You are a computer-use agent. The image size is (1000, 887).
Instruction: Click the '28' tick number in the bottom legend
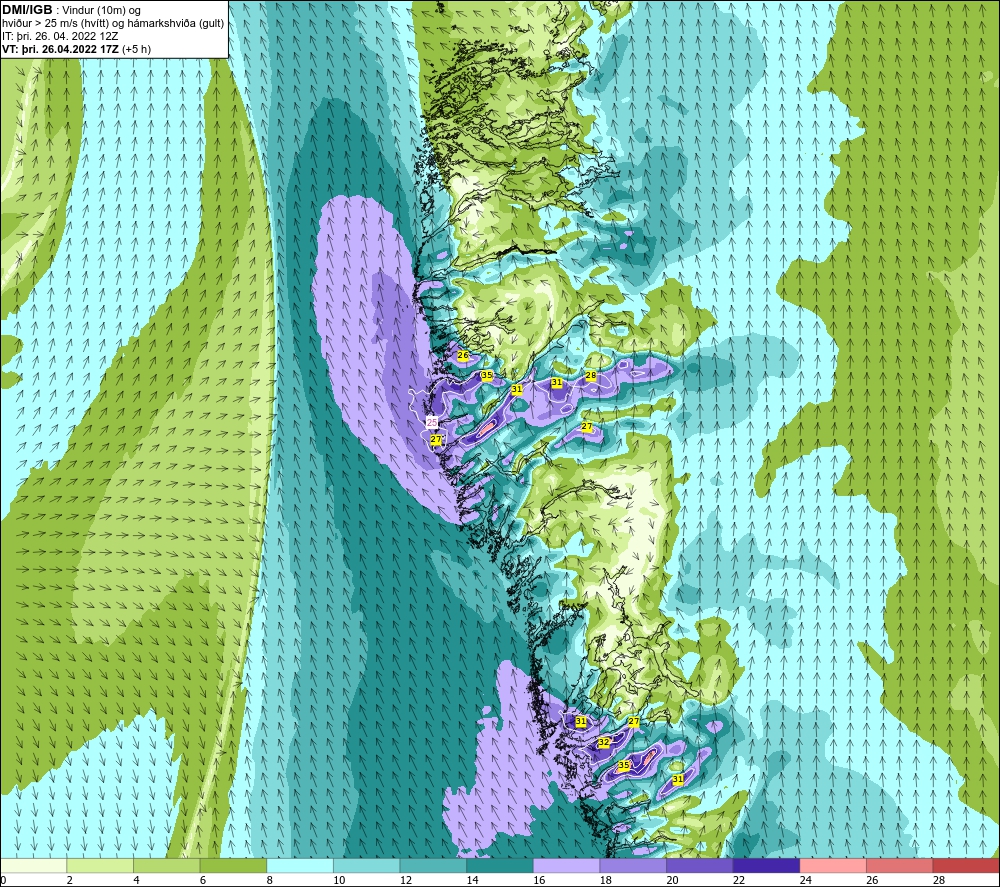pos(939,881)
